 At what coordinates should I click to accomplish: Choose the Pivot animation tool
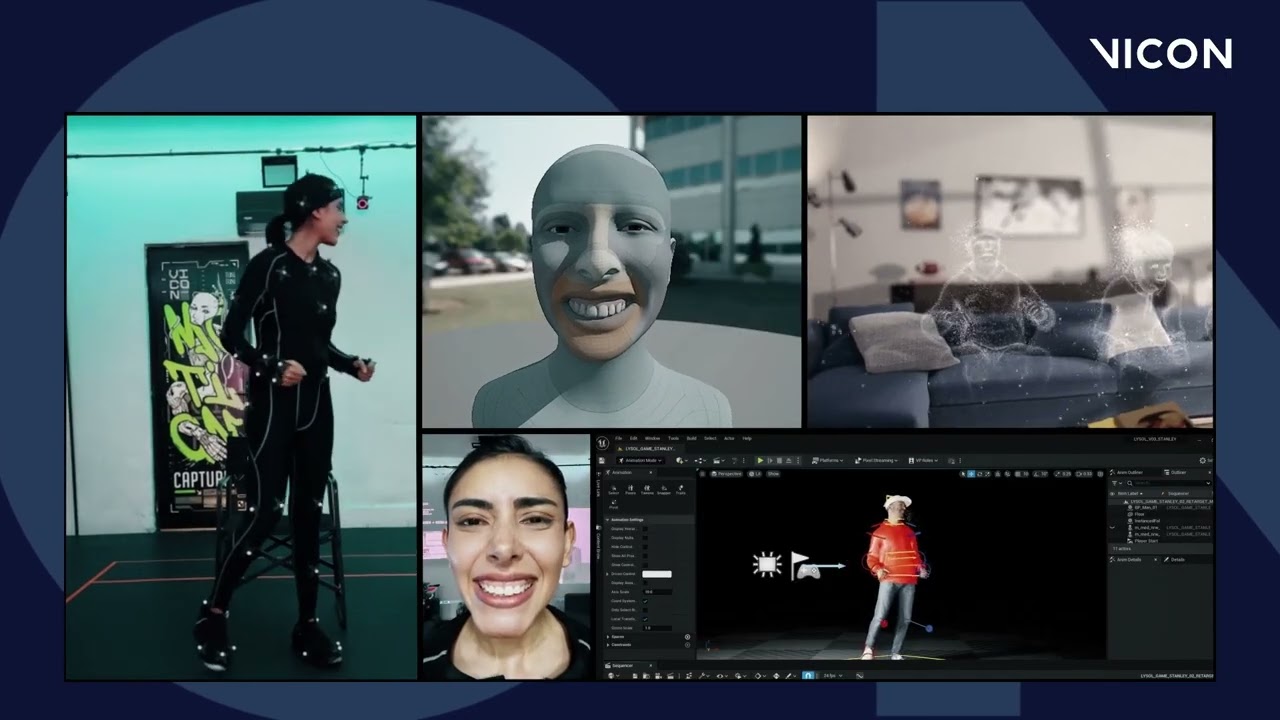[613, 504]
